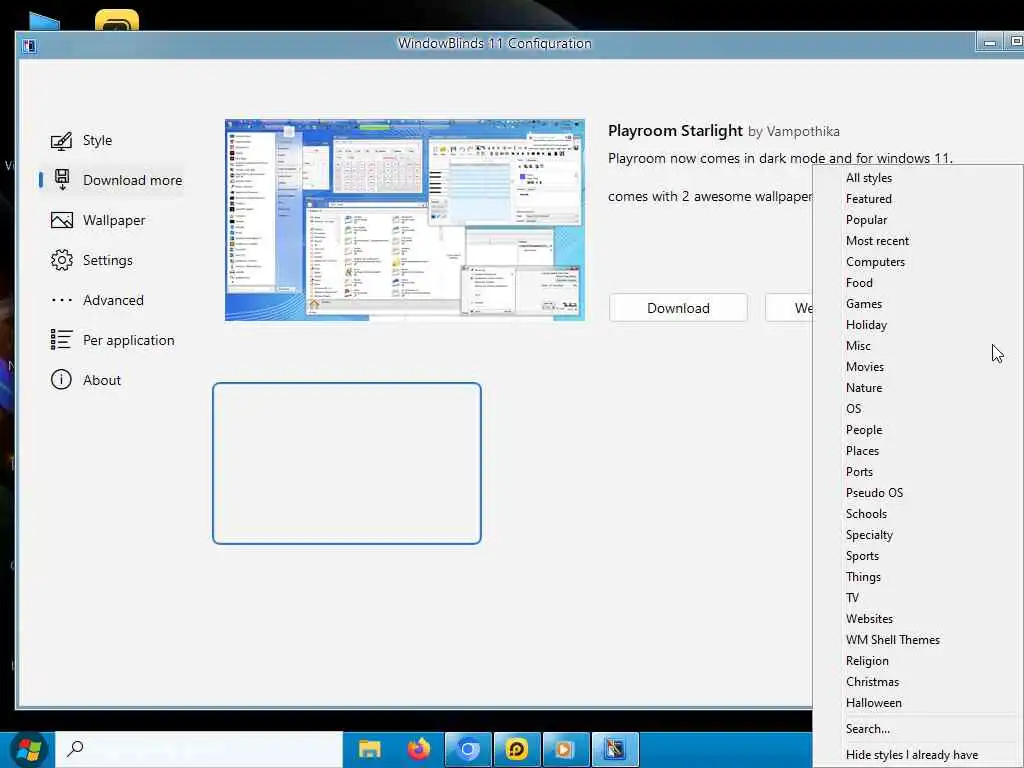Select the Pseudo OS category
The image size is (1024, 768).
click(x=874, y=492)
